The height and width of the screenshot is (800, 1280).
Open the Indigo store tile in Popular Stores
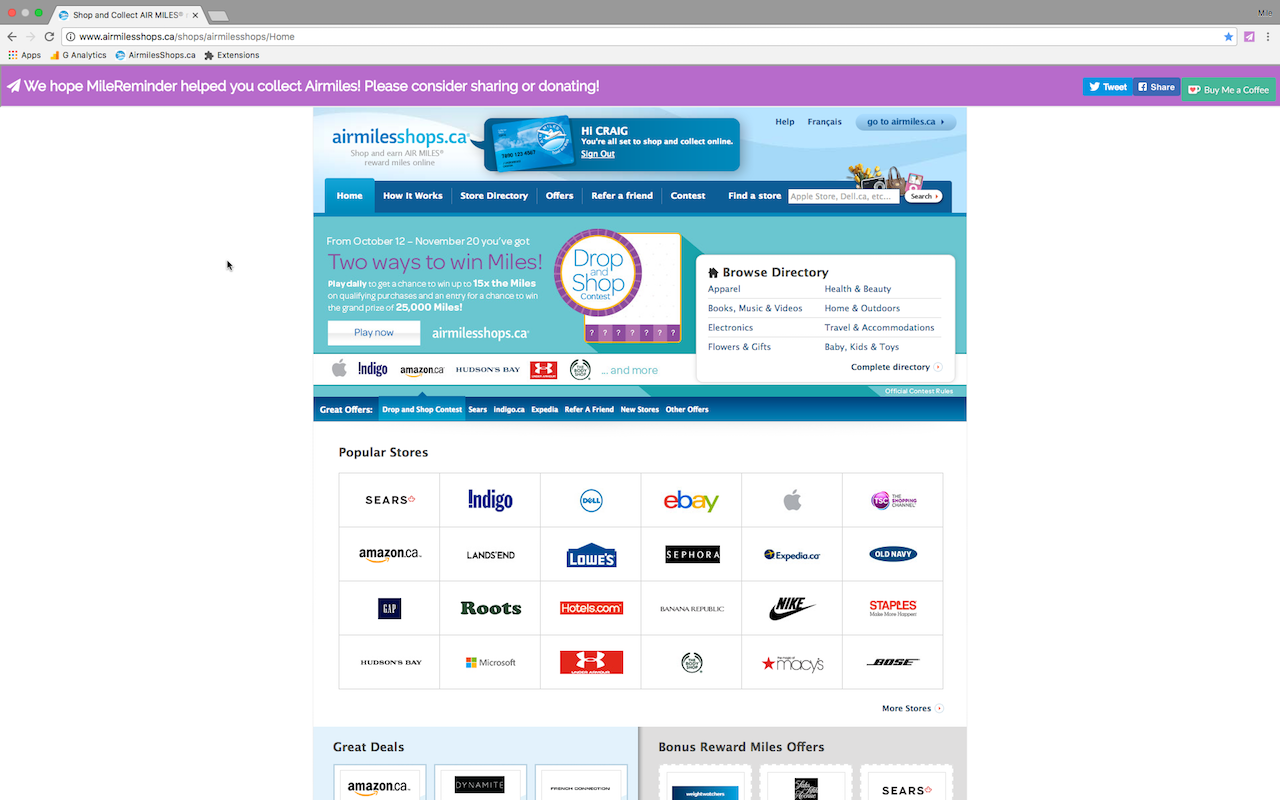(x=490, y=500)
